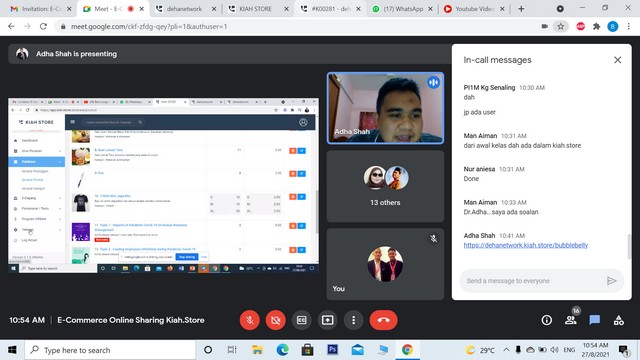Click the 13 others participants tile

385,186
